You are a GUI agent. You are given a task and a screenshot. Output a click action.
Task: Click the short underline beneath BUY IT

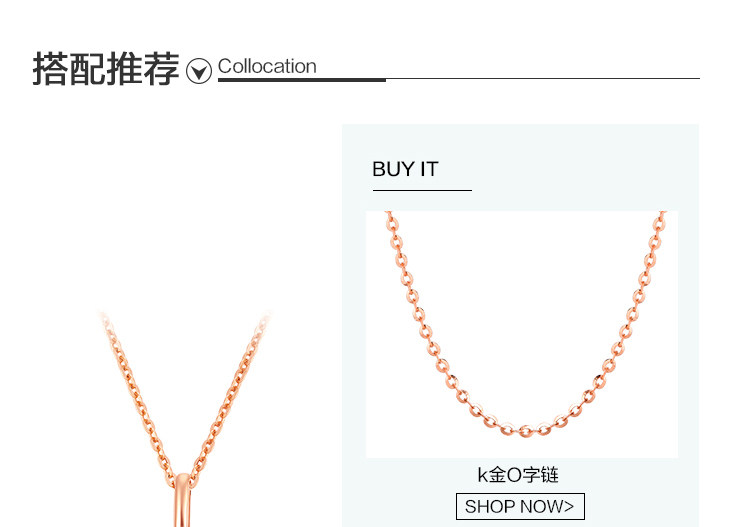[x=422, y=190]
